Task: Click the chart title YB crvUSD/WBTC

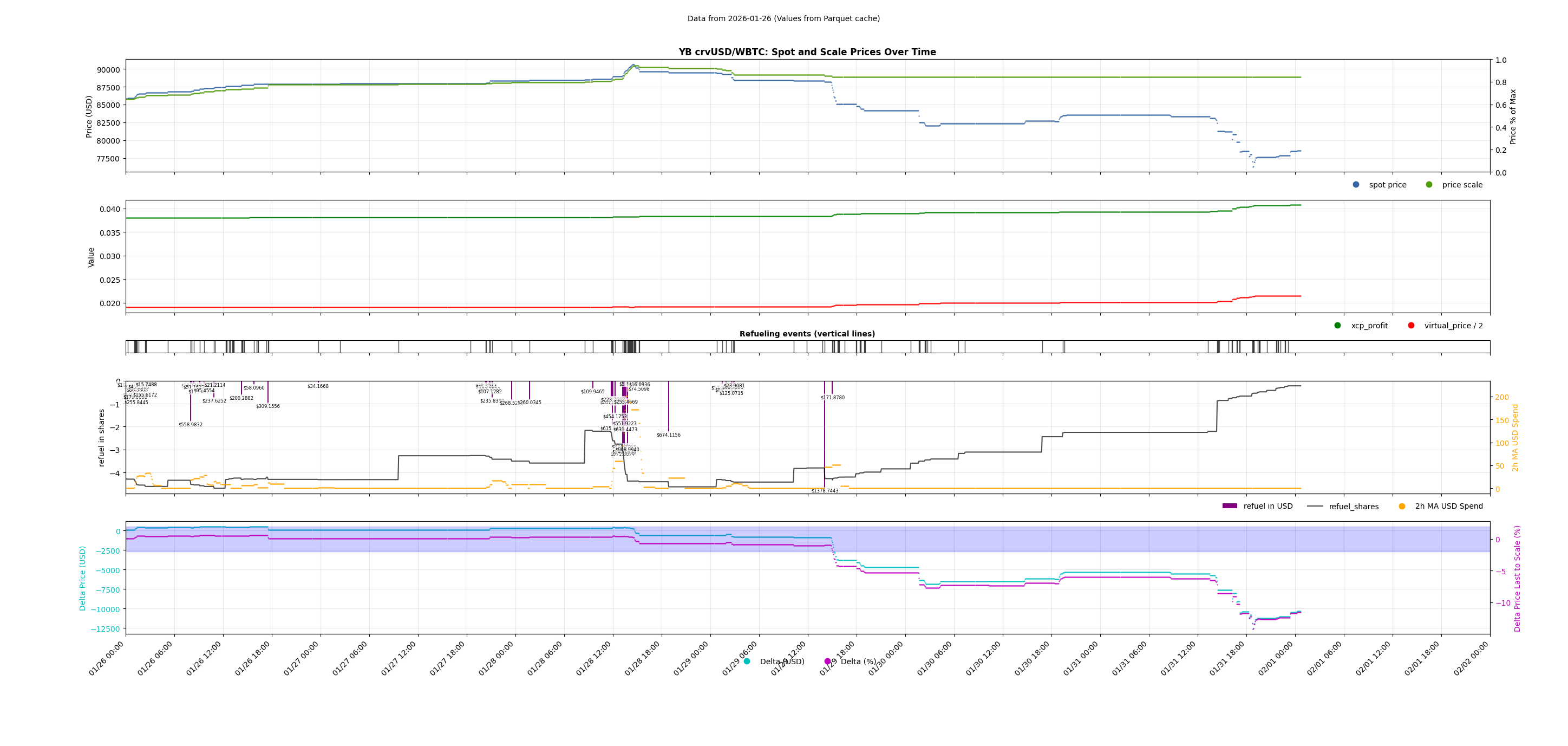Action: [807, 53]
